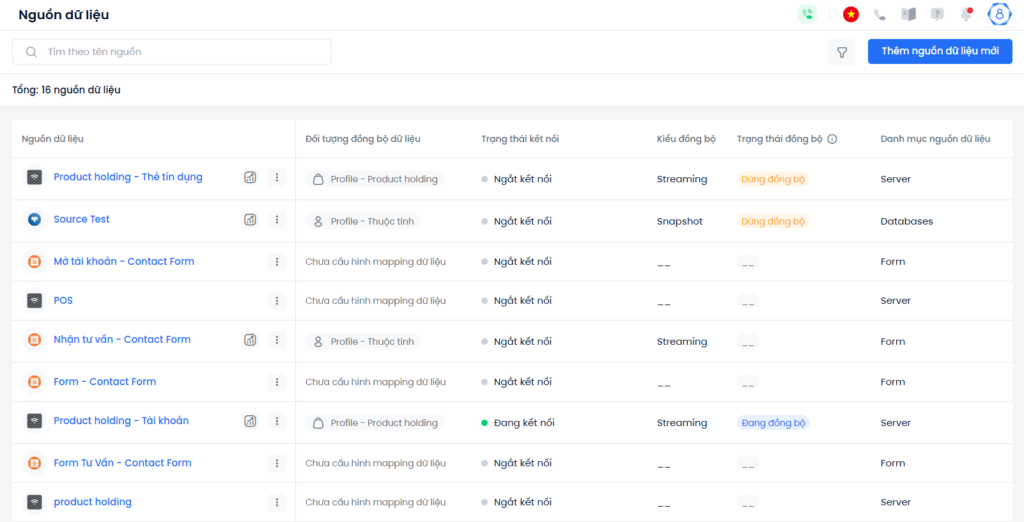1024x522 pixels.
Task: Open Nhận tư vấn - Contact Form link
Action: tap(122, 340)
